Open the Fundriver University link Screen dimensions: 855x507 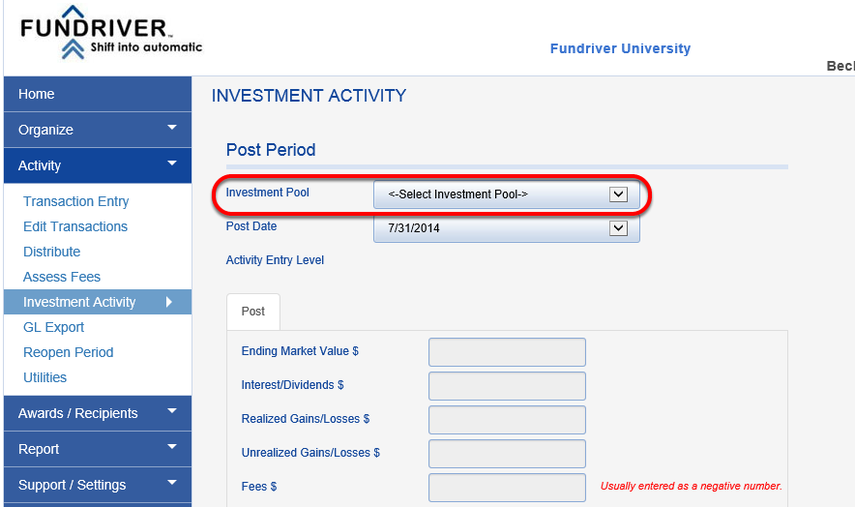coord(620,49)
